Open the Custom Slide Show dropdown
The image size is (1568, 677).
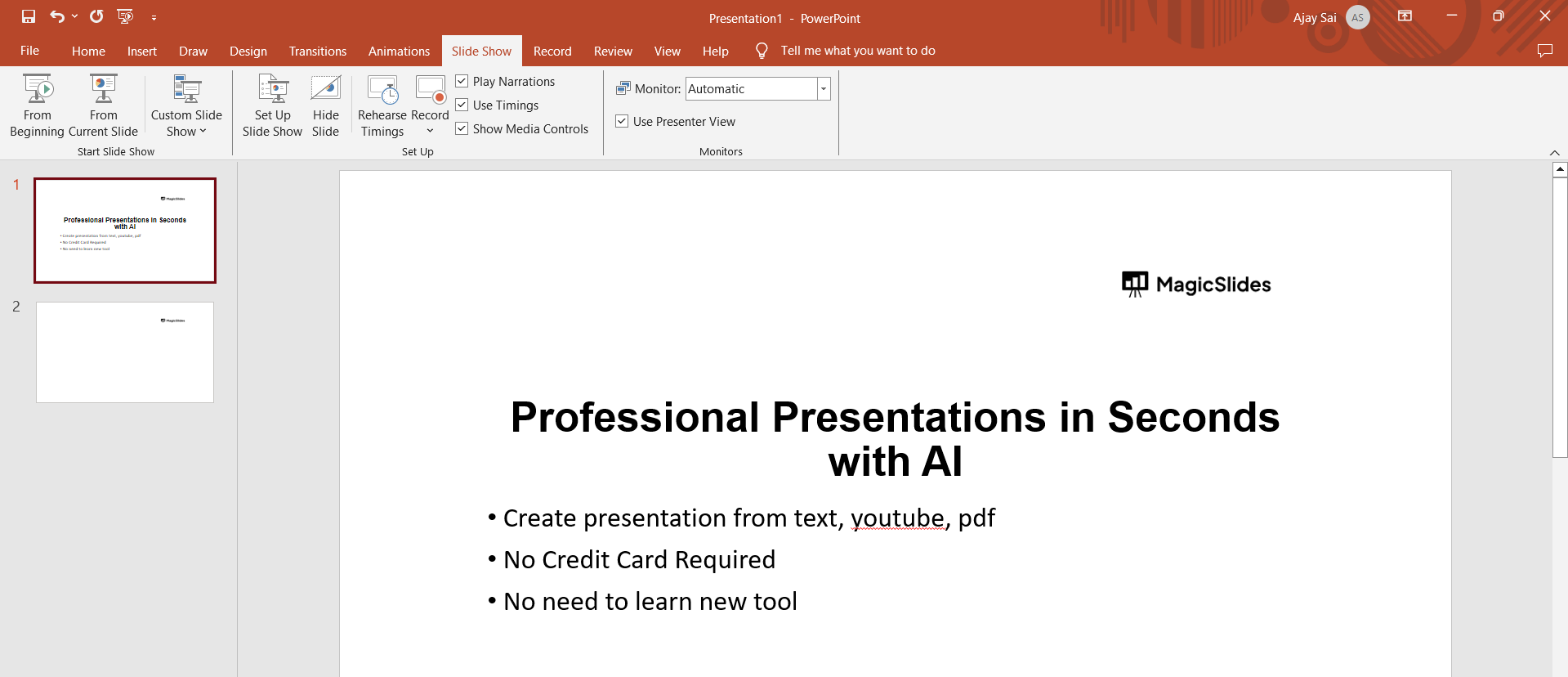186,105
